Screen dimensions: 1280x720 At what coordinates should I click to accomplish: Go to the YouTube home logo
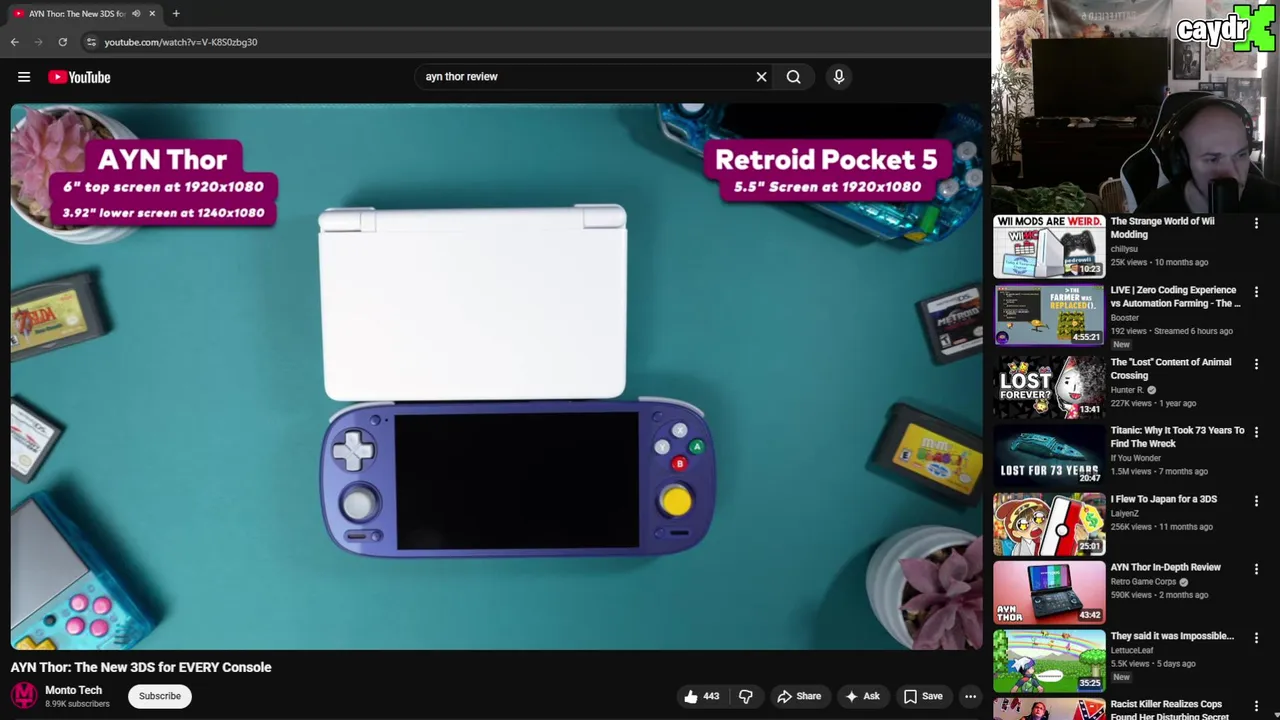tap(79, 77)
